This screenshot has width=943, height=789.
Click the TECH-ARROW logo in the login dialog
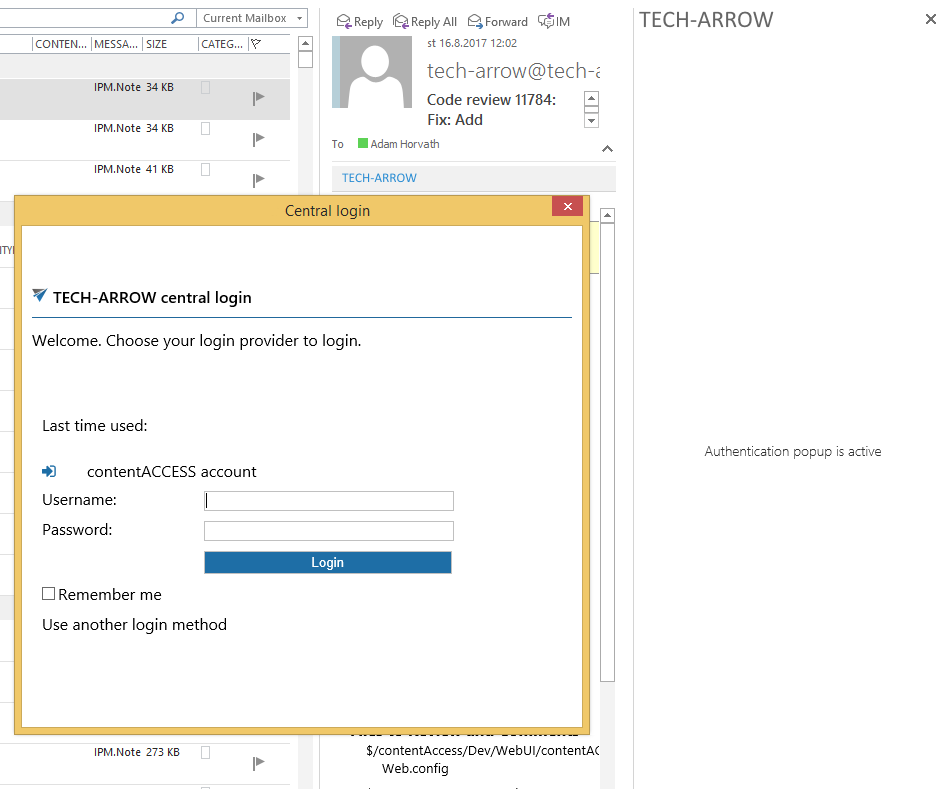pyautogui.click(x=39, y=295)
